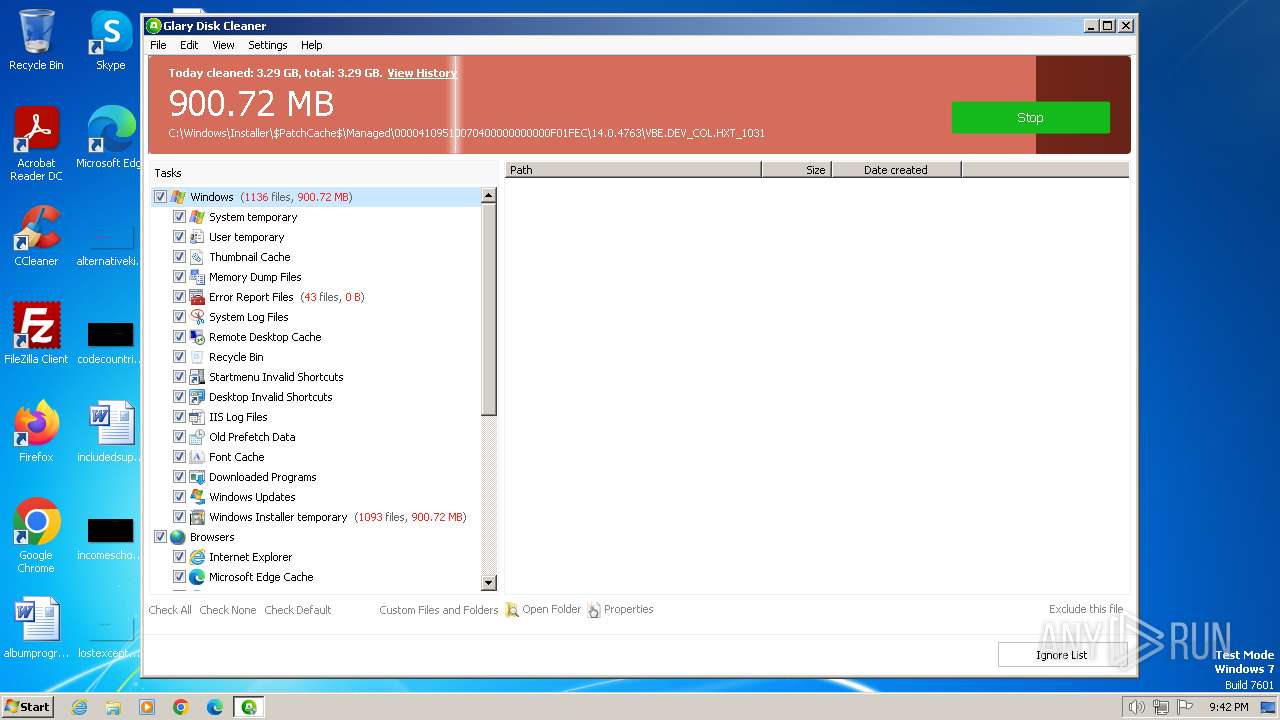The height and width of the screenshot is (720, 1280).
Task: Click the Old Prefetch Data icon
Action: point(197,437)
